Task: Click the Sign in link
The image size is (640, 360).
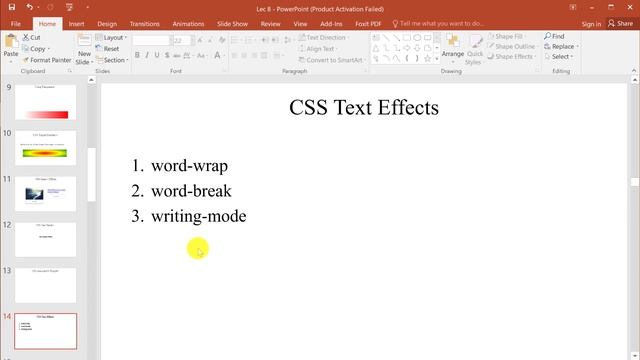Action: pos(591,24)
